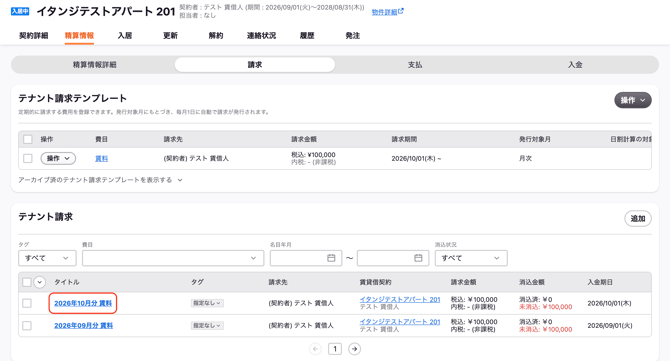Viewport: 670px width, 361px height.
Task: Click the 追加 button
Action: click(x=638, y=218)
